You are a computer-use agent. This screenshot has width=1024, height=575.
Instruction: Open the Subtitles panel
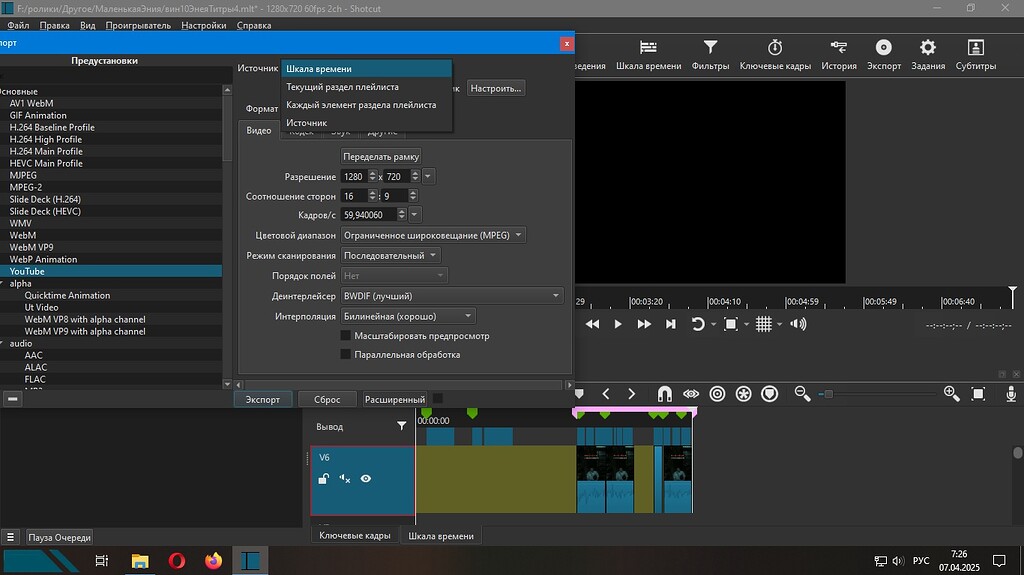click(x=976, y=54)
